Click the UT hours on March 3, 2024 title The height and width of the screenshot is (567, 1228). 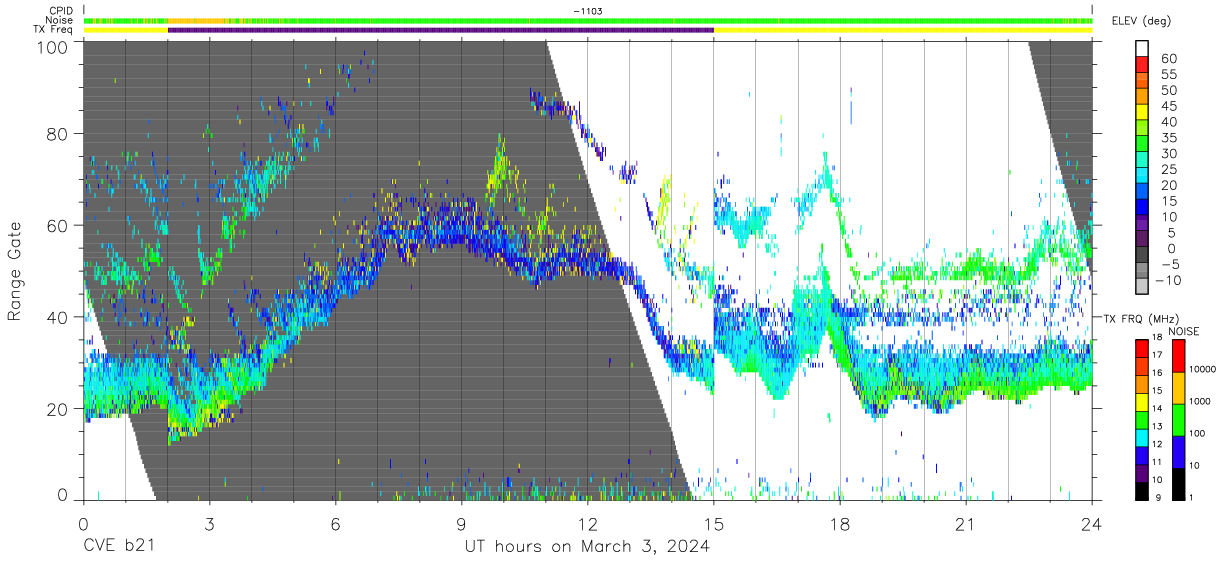[x=588, y=547]
